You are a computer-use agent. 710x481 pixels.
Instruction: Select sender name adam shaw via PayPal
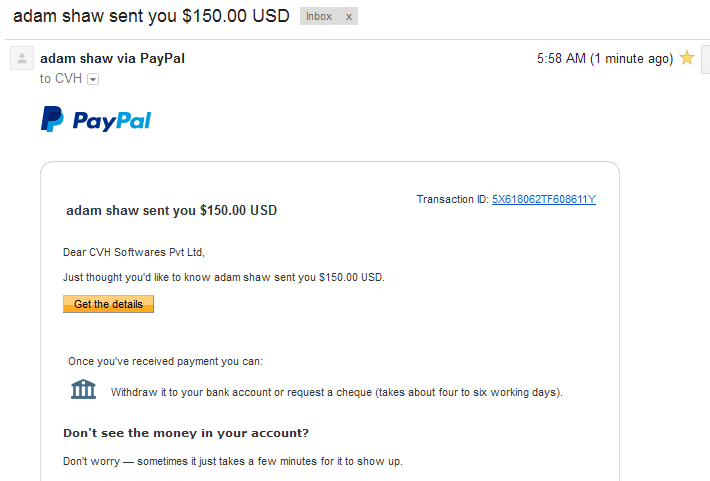pos(112,58)
